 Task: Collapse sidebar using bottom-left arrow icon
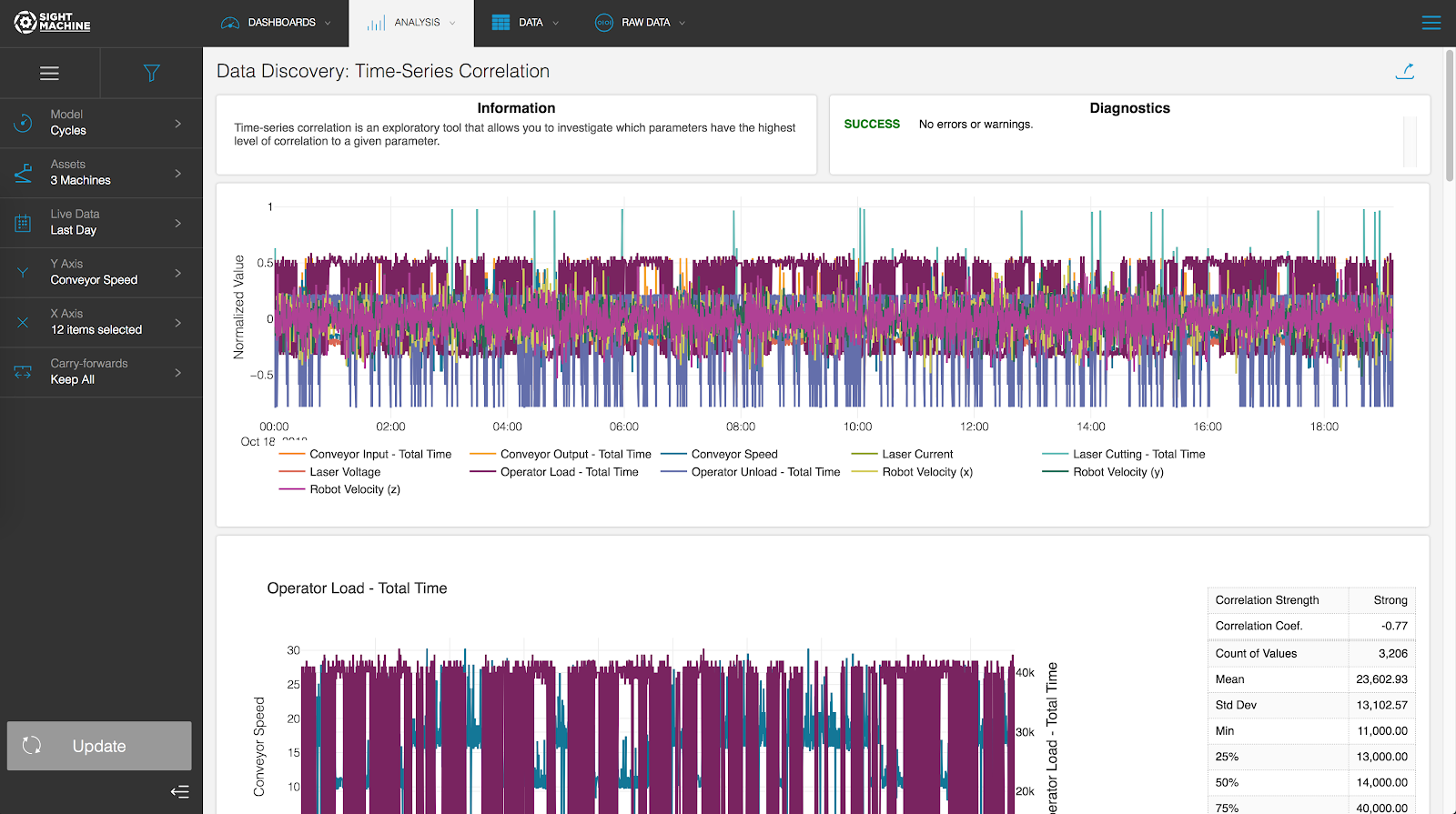pos(179,791)
